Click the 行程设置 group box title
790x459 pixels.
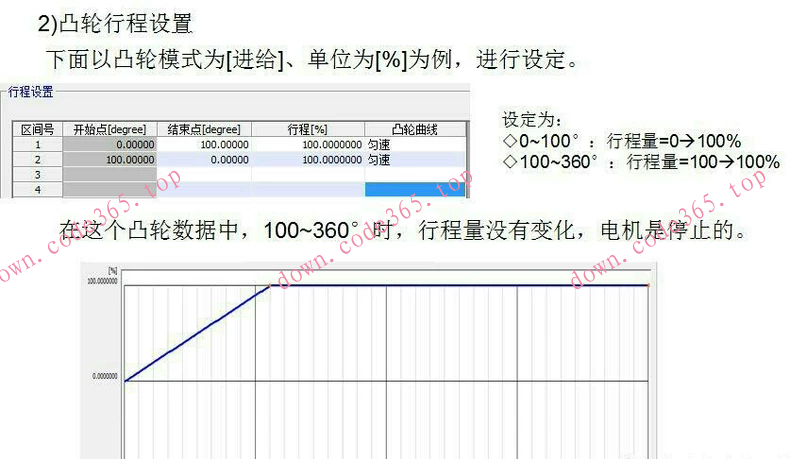coord(30,92)
